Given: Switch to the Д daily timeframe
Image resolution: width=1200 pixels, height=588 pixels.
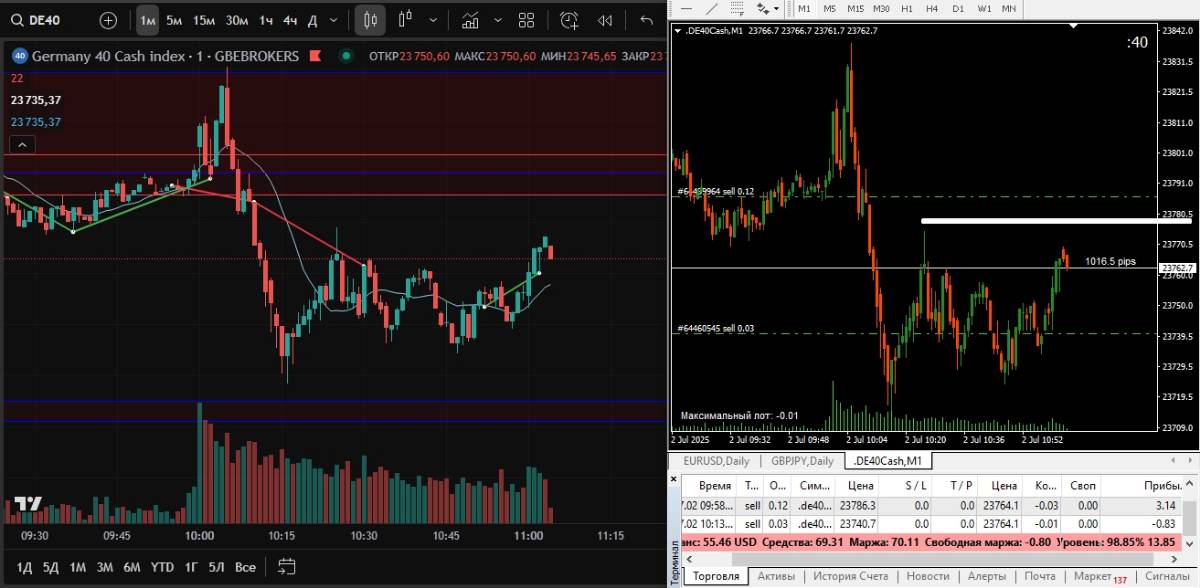Looking at the screenshot, I should pyautogui.click(x=312, y=20).
